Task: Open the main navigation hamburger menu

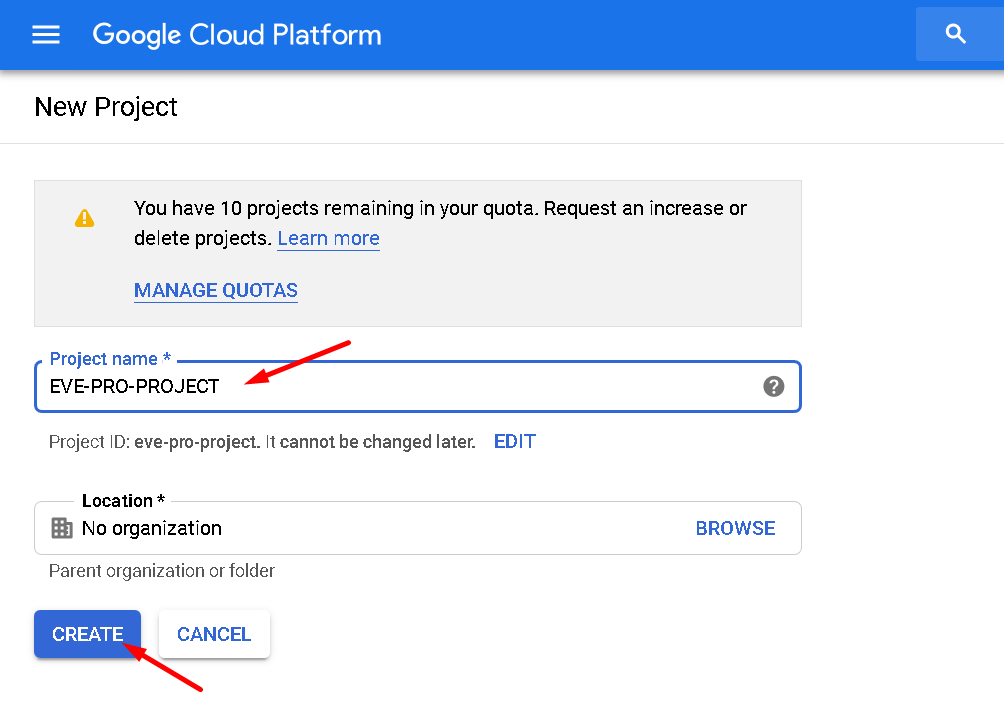Action: coord(46,35)
